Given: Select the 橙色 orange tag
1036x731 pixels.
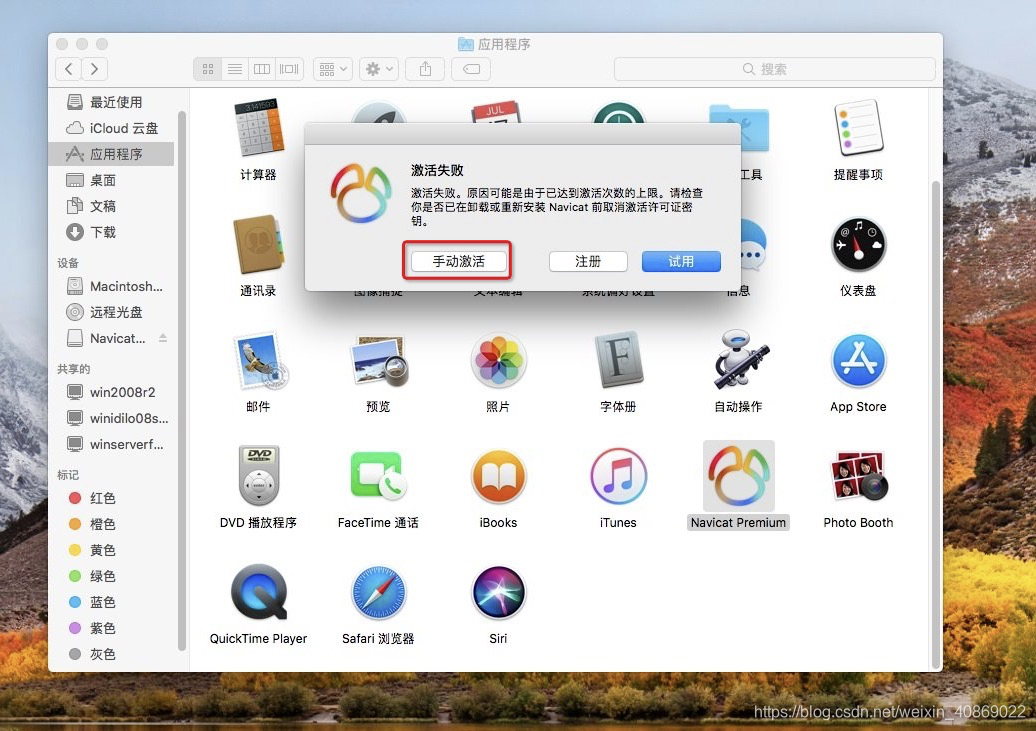Looking at the screenshot, I should (111, 524).
